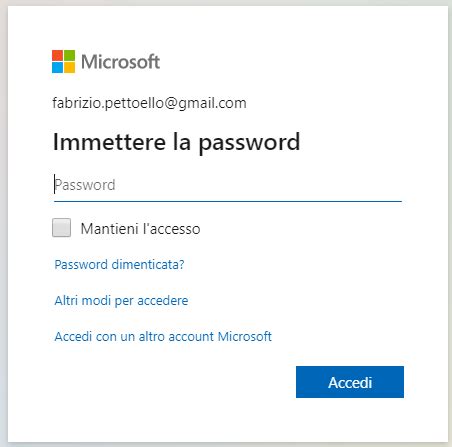Click the gray margin outside the sign-in card

pos(4,223)
